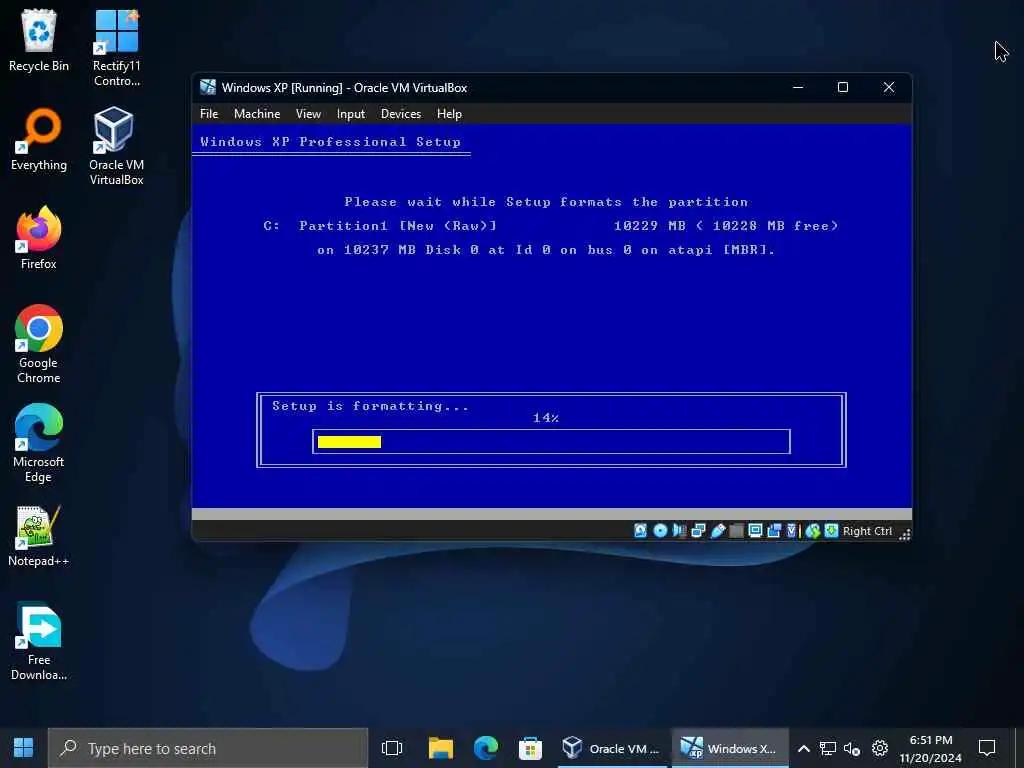
Task: Click the 'Setup is formatting...' text
Action: click(370, 406)
